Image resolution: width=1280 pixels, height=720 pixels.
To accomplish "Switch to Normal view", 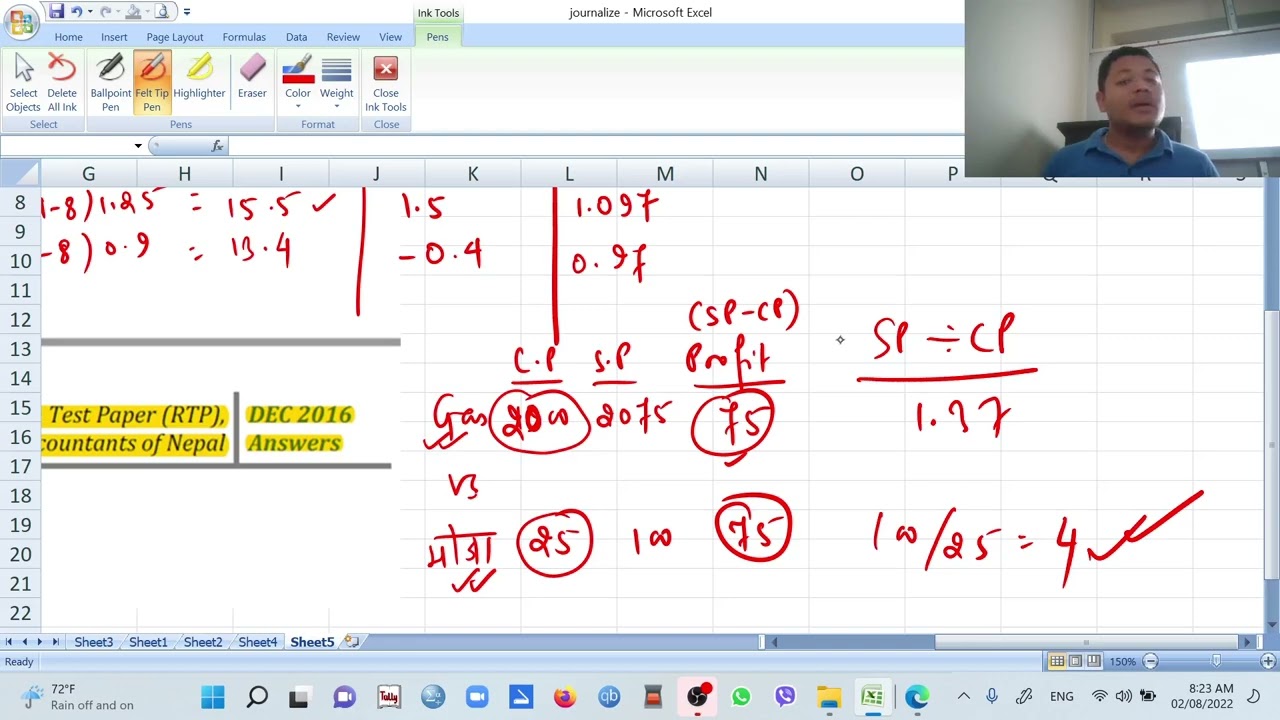I will 1057,661.
